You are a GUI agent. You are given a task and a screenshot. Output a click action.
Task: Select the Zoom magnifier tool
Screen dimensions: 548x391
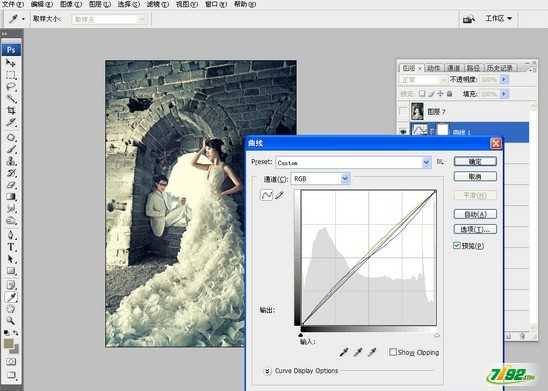click(x=11, y=320)
